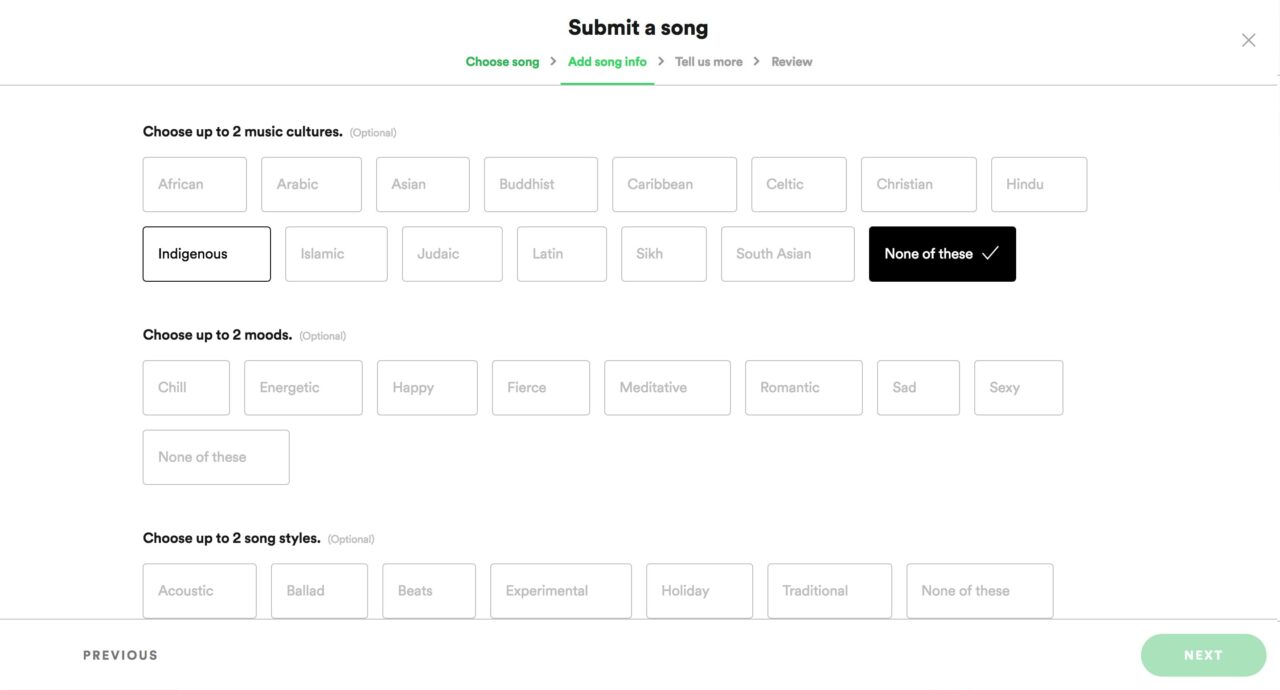Deselect the checked 'None of these' culture
Screen dimensions: 1280x690
click(941, 254)
